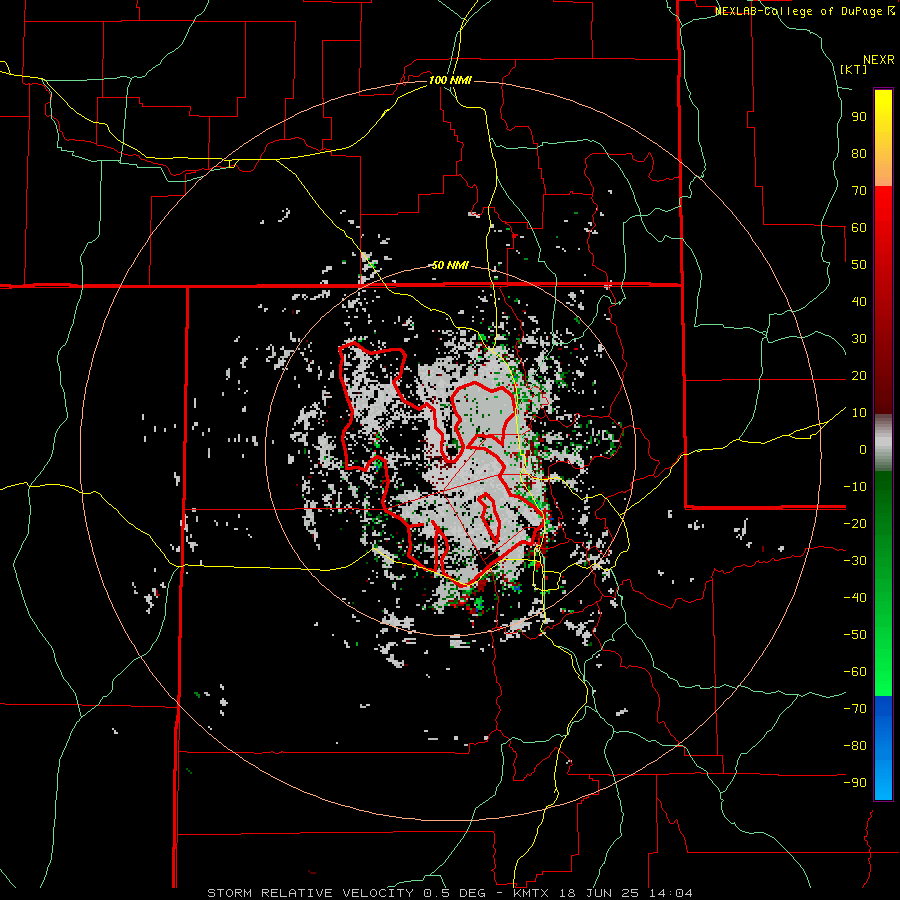Click the positive 20 knot scale label
Image resolution: width=900 pixels, height=900 pixels.
859,375
